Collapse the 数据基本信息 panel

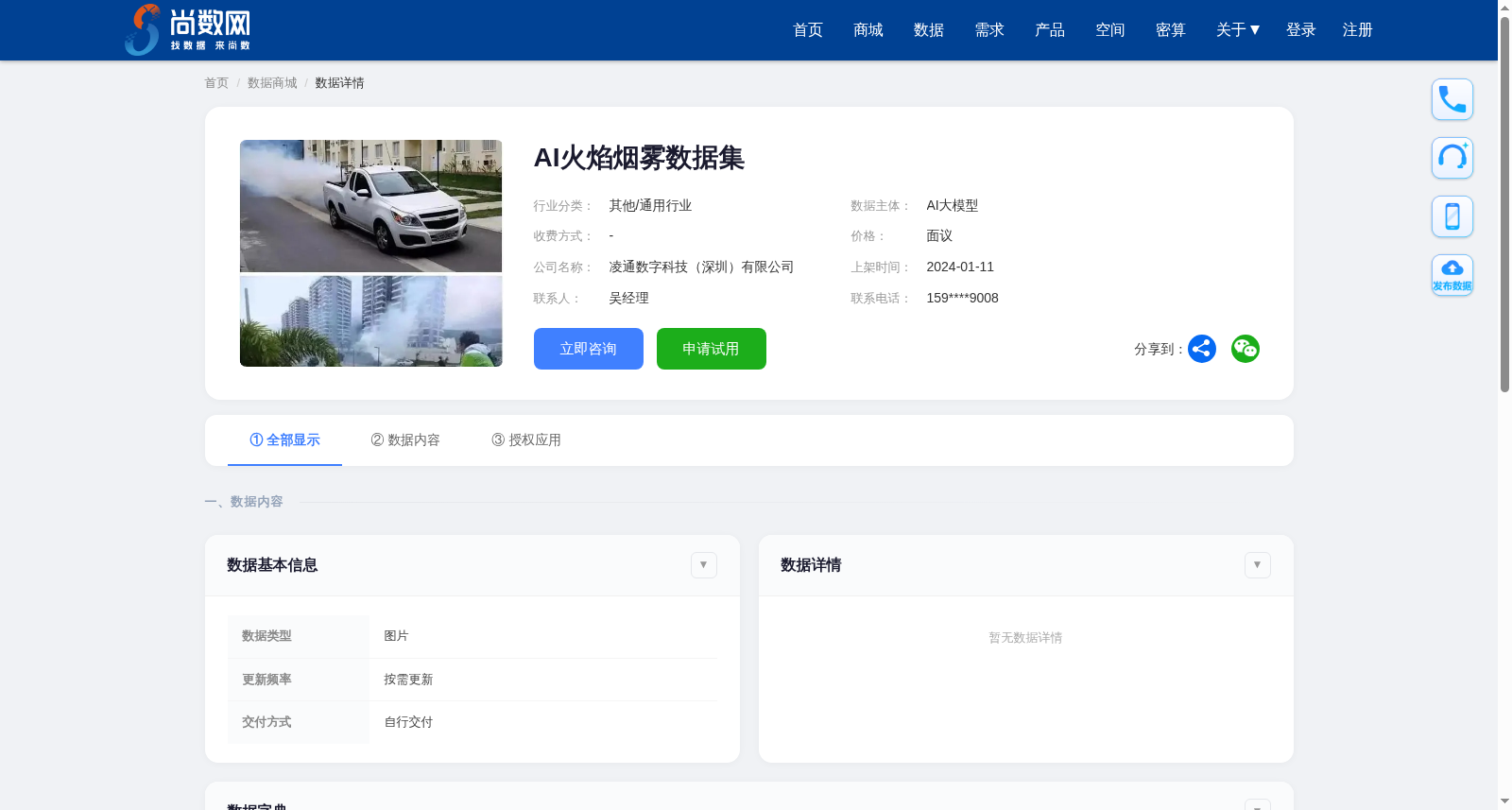(704, 565)
